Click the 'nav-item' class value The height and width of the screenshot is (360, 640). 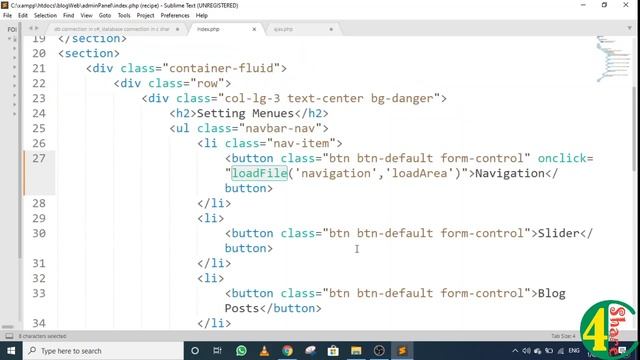(301, 144)
